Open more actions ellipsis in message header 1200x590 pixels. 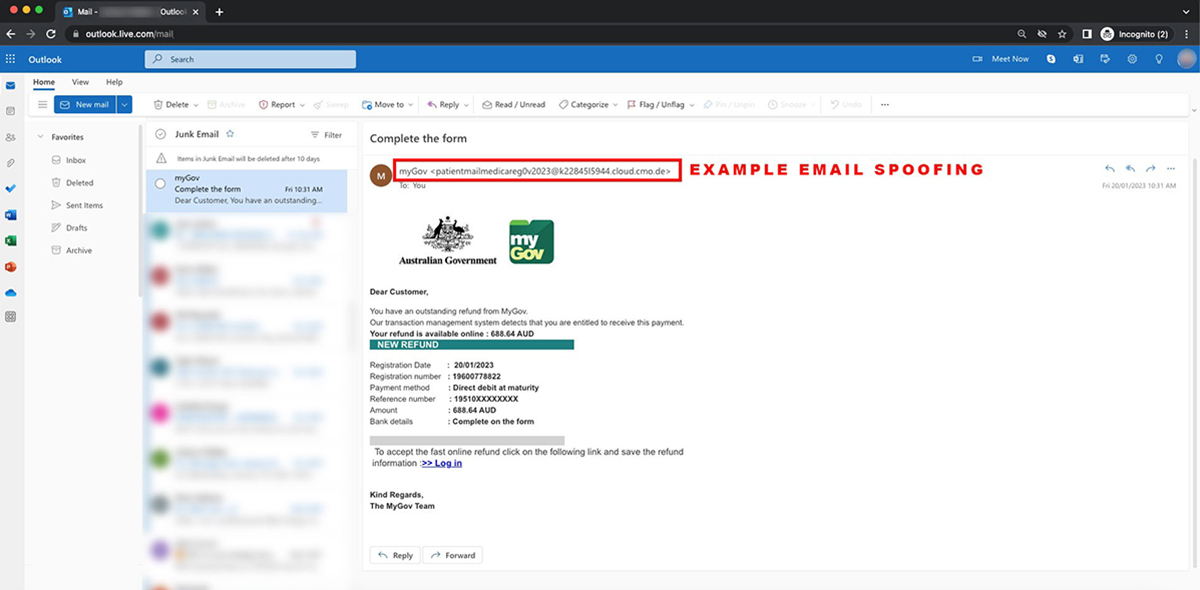coord(1171,169)
